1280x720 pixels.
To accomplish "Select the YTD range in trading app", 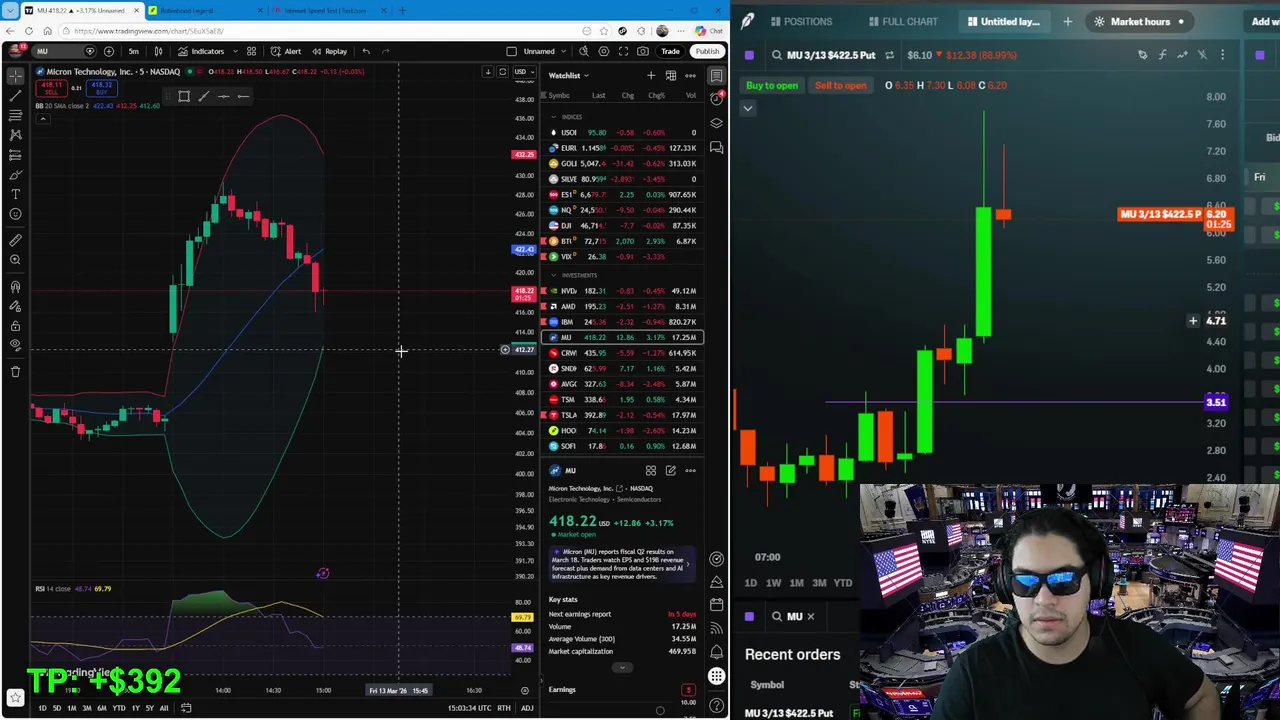I will pyautogui.click(x=843, y=583).
